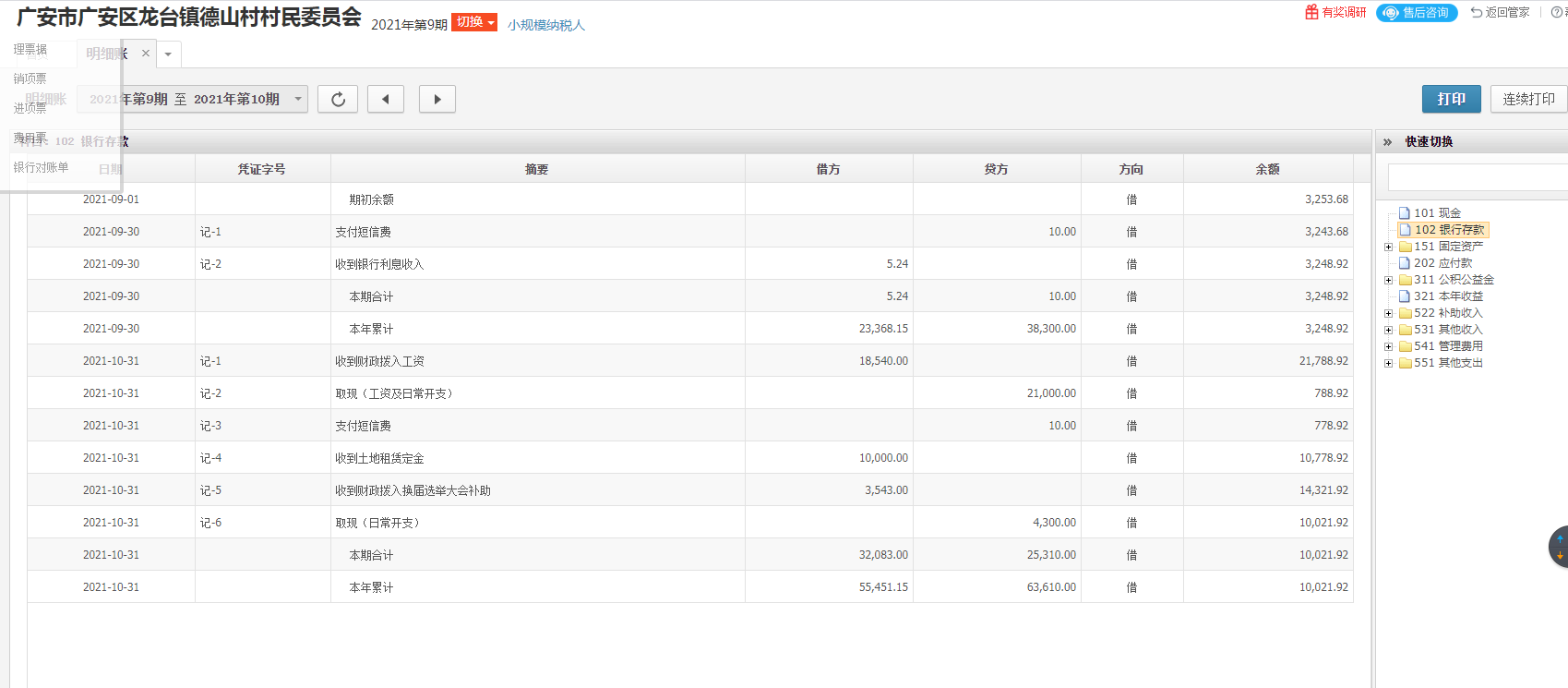Image resolution: width=1568 pixels, height=688 pixels.
Task: Click the 凭证字号 column header
Action: (262, 169)
